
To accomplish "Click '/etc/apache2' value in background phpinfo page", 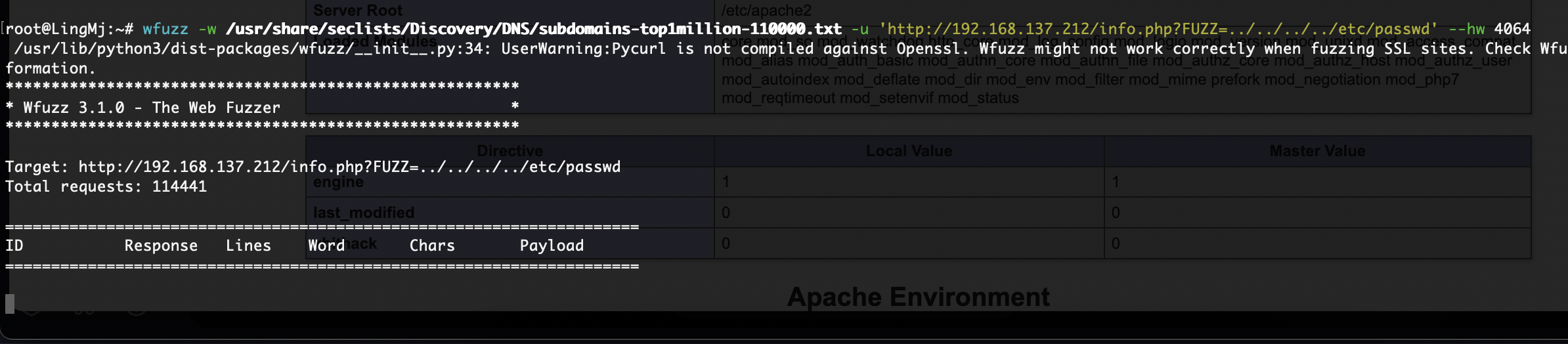I will (x=766, y=11).
